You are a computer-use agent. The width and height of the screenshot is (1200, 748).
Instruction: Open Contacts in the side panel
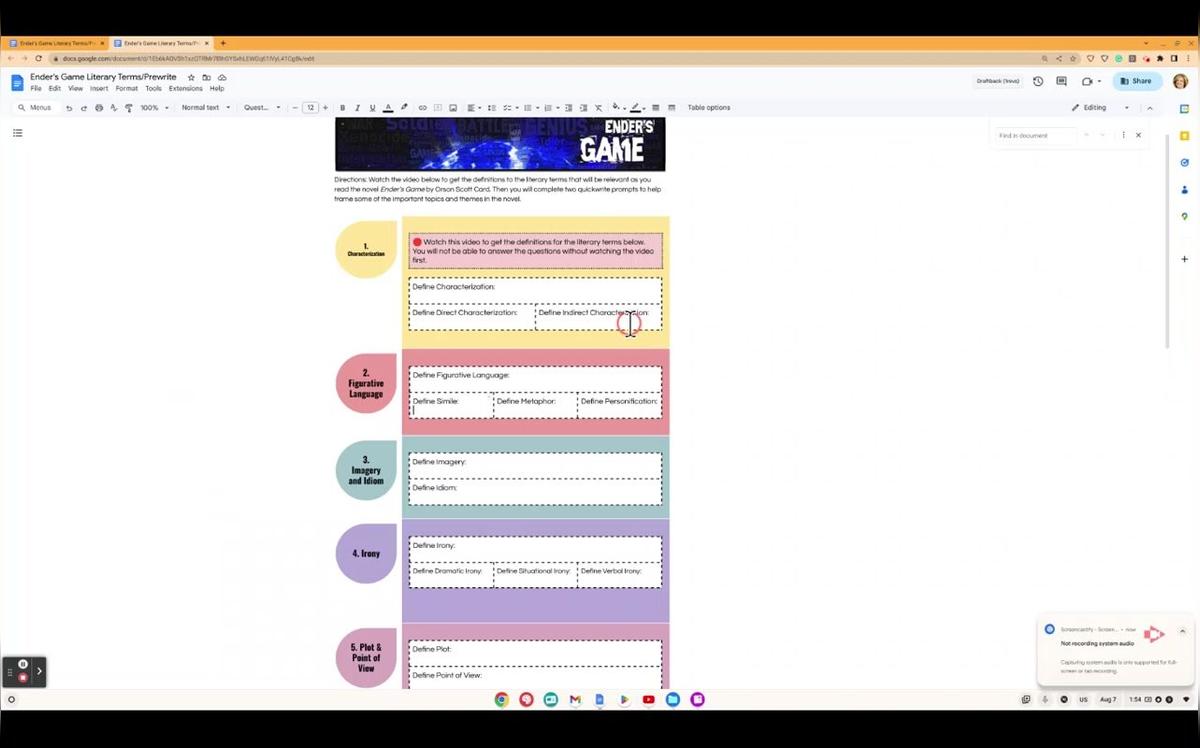(1184, 189)
